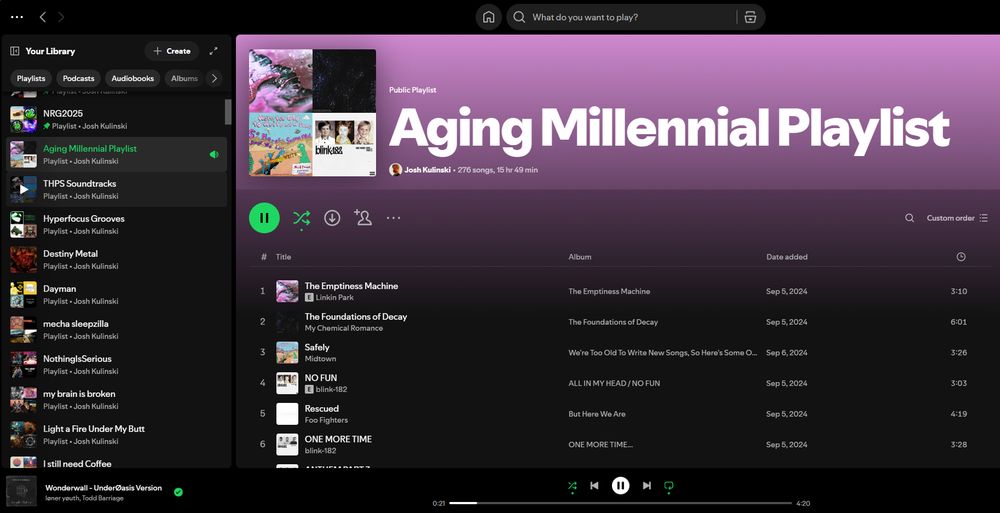
Task: Play THPS Soundtracks from its cover
Action: (24, 190)
